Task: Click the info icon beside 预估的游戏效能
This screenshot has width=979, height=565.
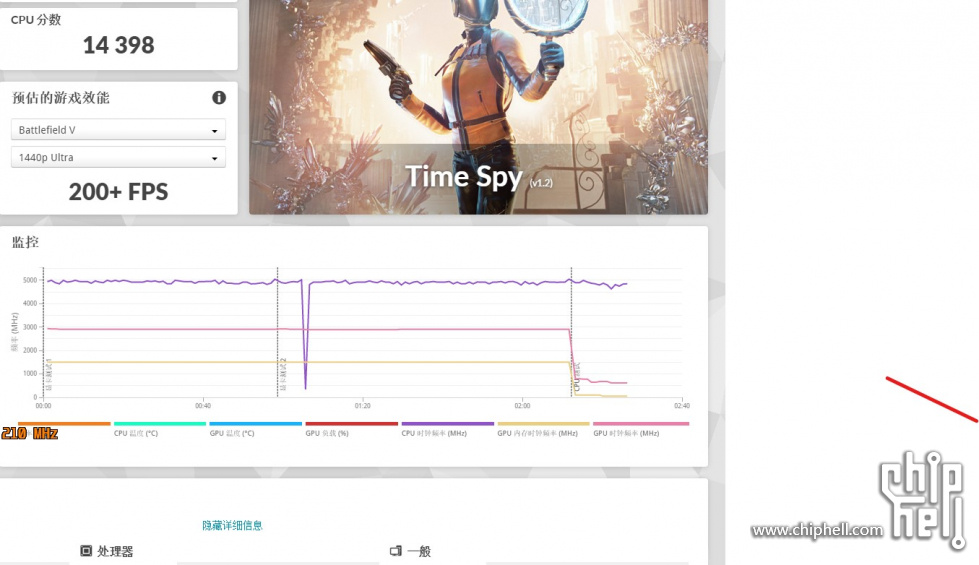Action: pos(219,97)
